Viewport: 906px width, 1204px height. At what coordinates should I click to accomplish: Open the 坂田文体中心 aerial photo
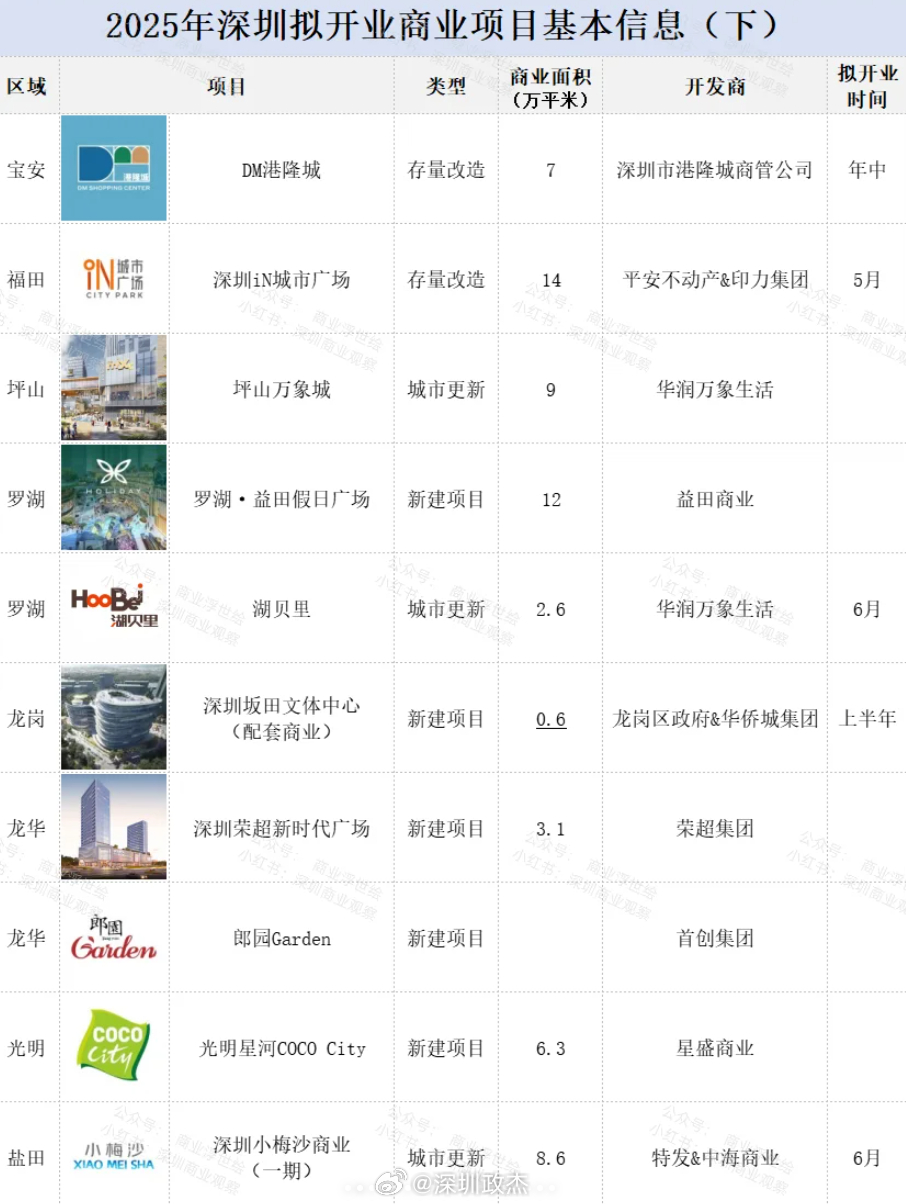tap(114, 717)
